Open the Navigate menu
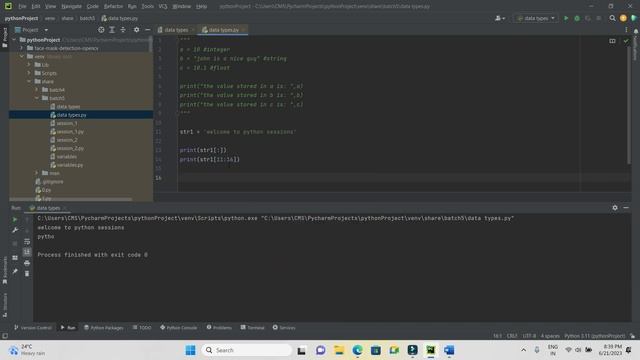 pos(71,7)
